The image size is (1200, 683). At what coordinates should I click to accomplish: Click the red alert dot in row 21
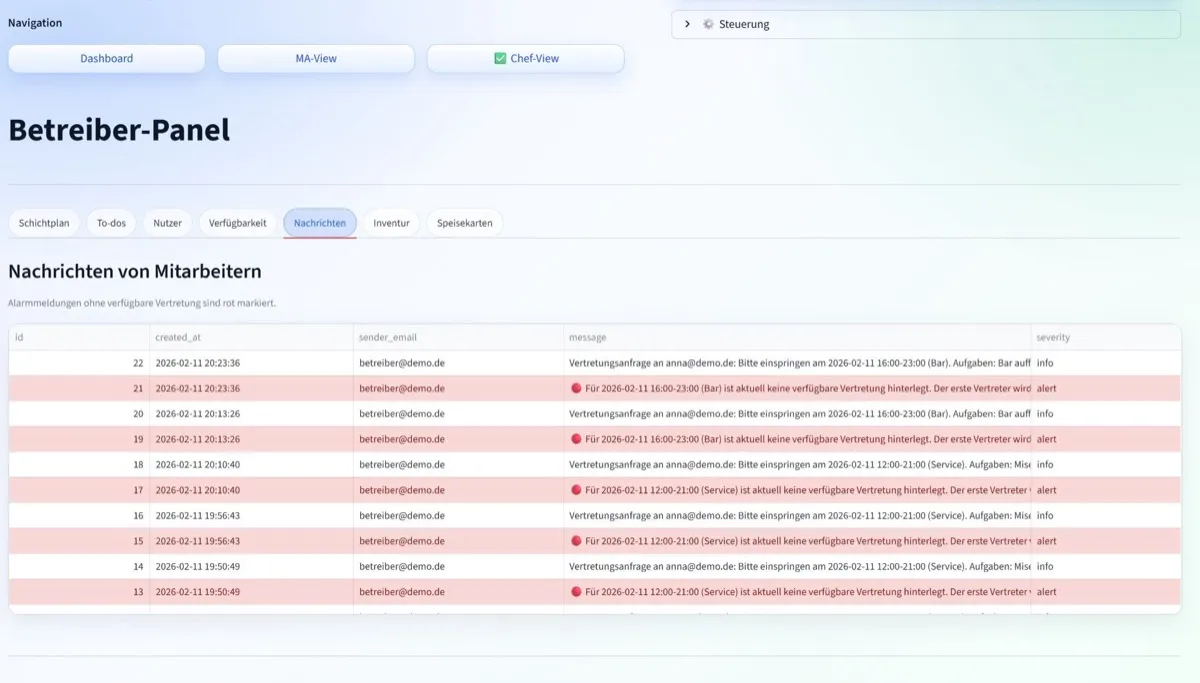(576, 388)
